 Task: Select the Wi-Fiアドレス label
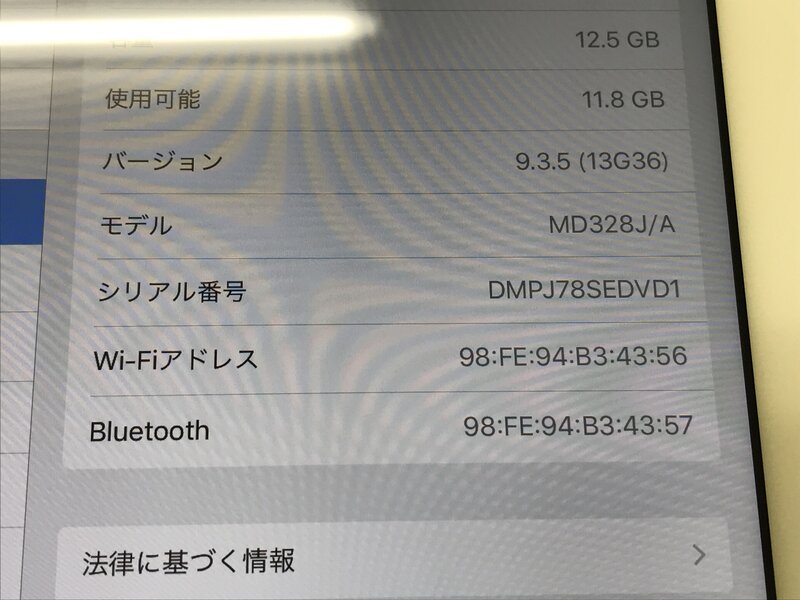(176, 360)
